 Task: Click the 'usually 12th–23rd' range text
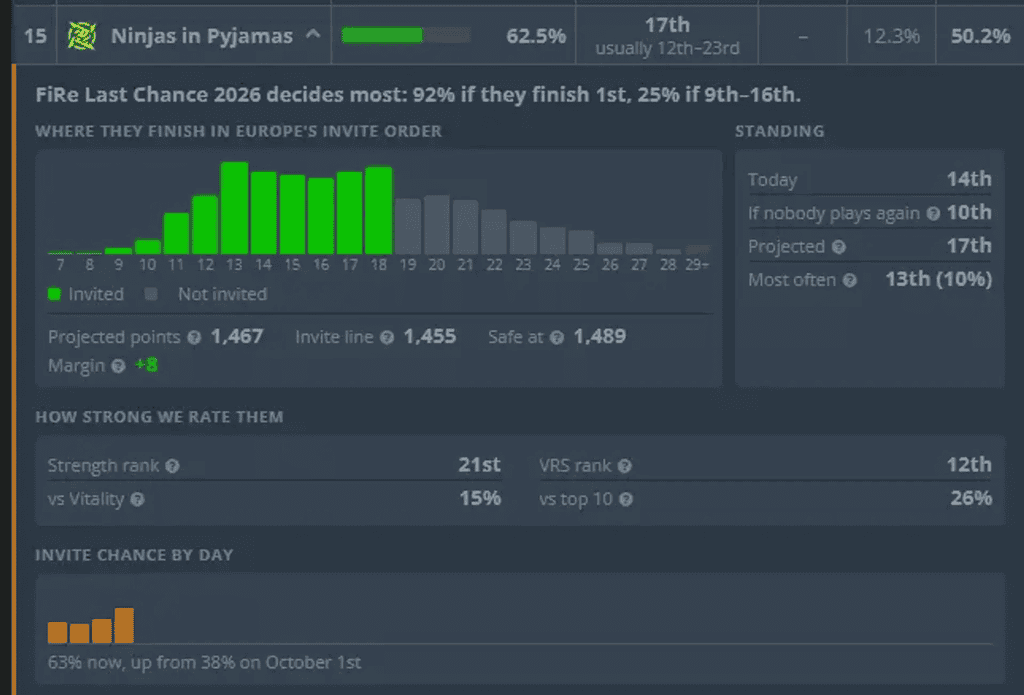click(x=667, y=48)
